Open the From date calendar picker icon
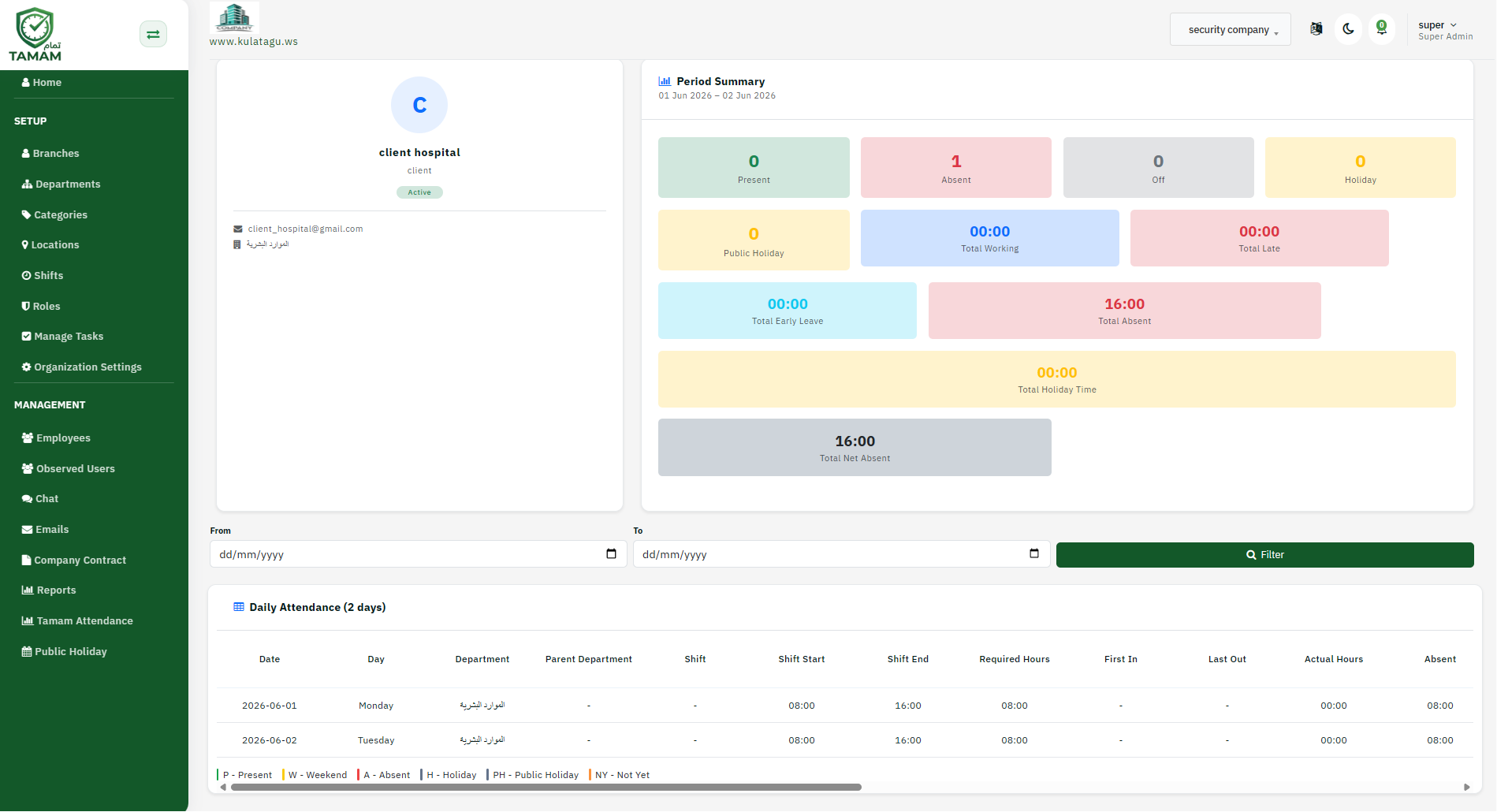1497x812 pixels. (x=611, y=553)
